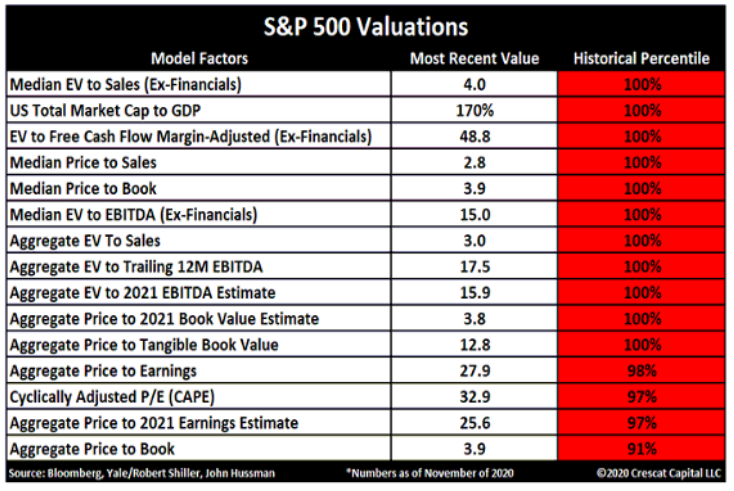Viewport: 734px width, 491px height.
Task: Select the Median Price to Sales label
Action: pos(82,162)
